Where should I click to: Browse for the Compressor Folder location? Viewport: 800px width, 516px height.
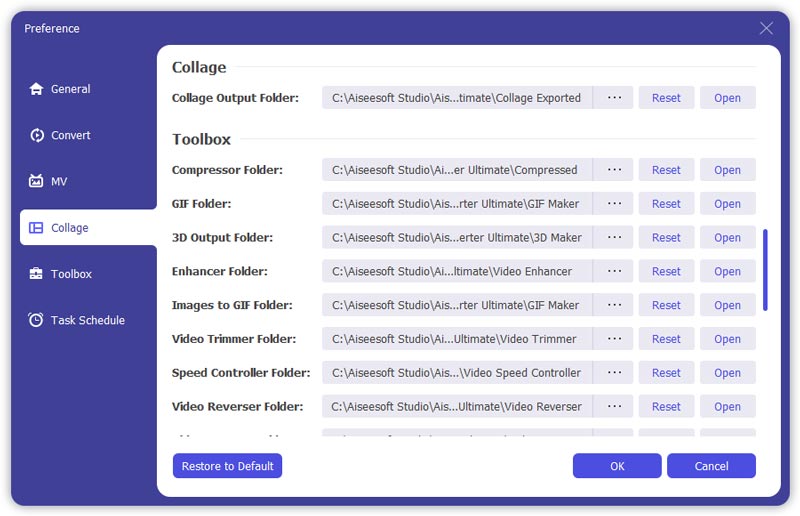[614, 170]
